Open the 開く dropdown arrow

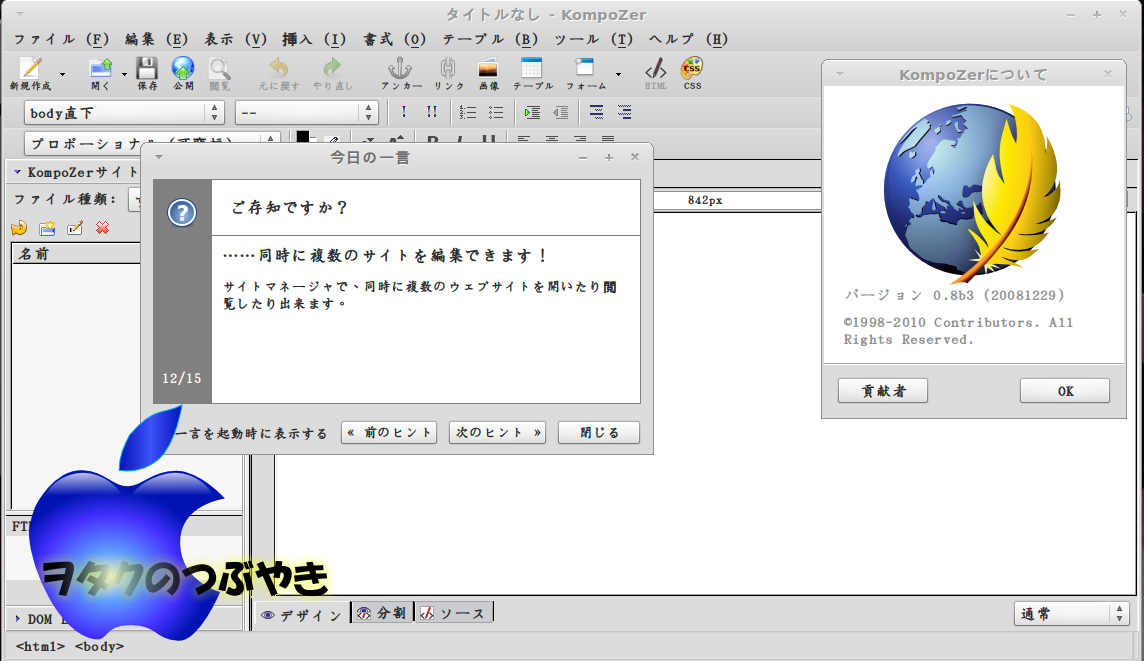click(x=124, y=74)
